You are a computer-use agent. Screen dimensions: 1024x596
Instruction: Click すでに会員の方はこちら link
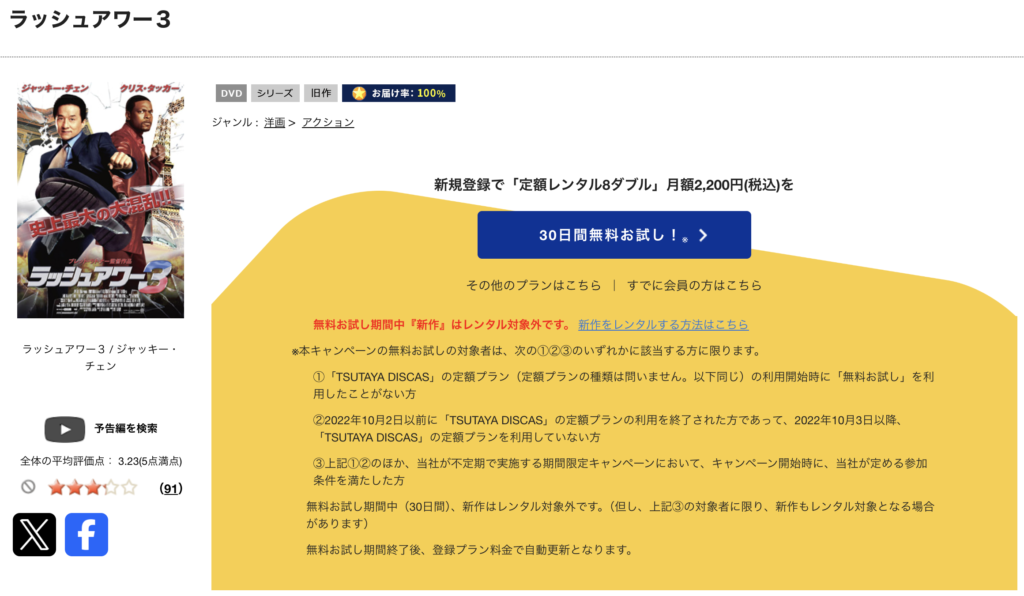pos(694,285)
